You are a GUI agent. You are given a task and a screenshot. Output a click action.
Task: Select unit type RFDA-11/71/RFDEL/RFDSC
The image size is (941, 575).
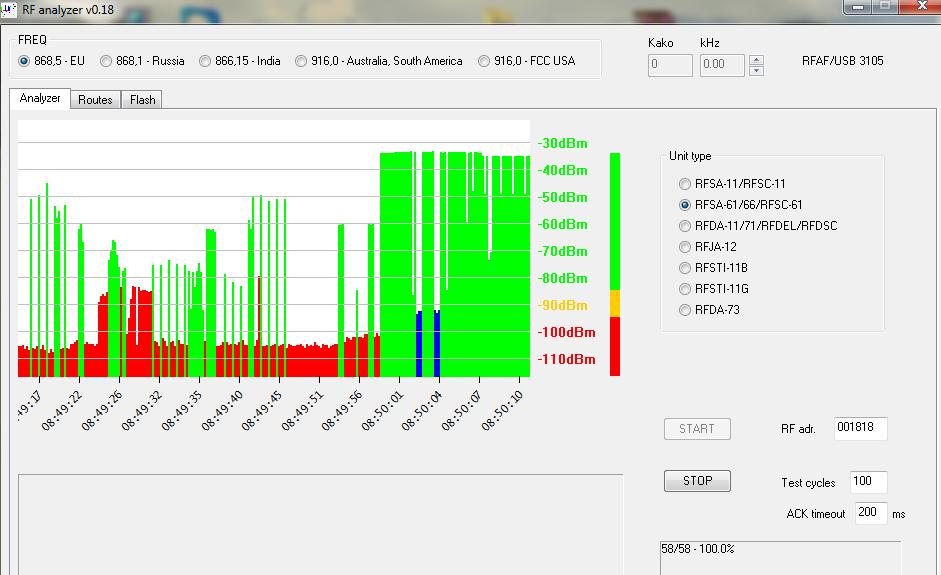pos(758,226)
